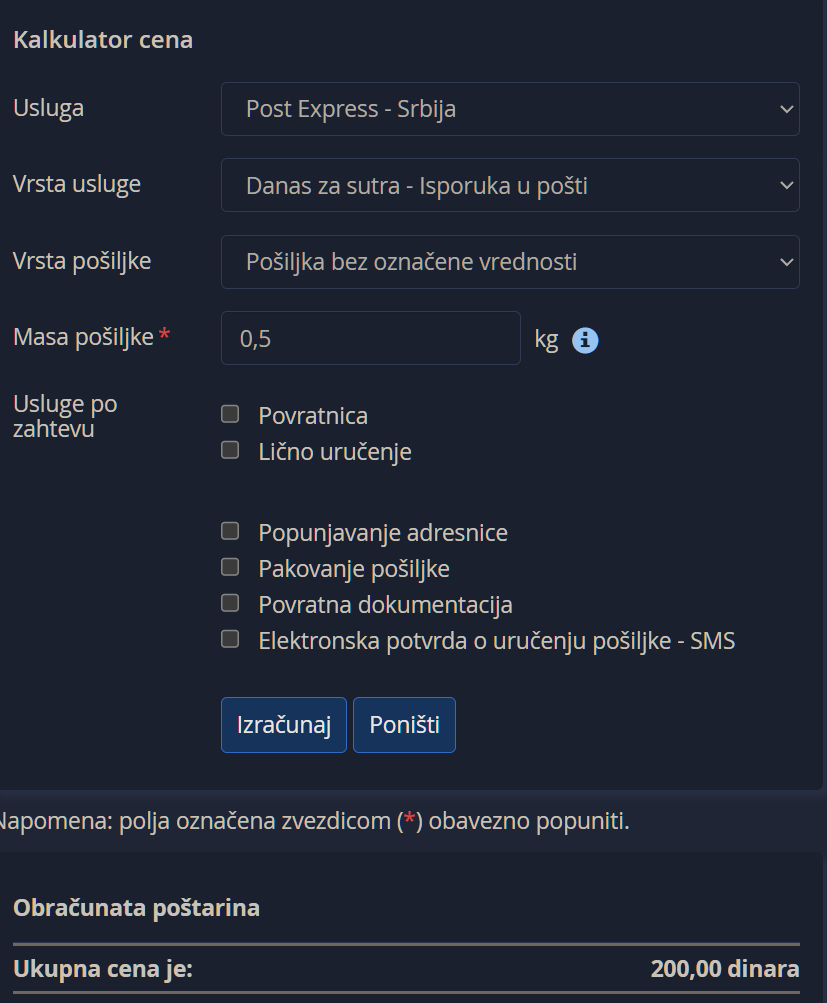Click the Masa pošiljke label text

pyautogui.click(x=83, y=337)
